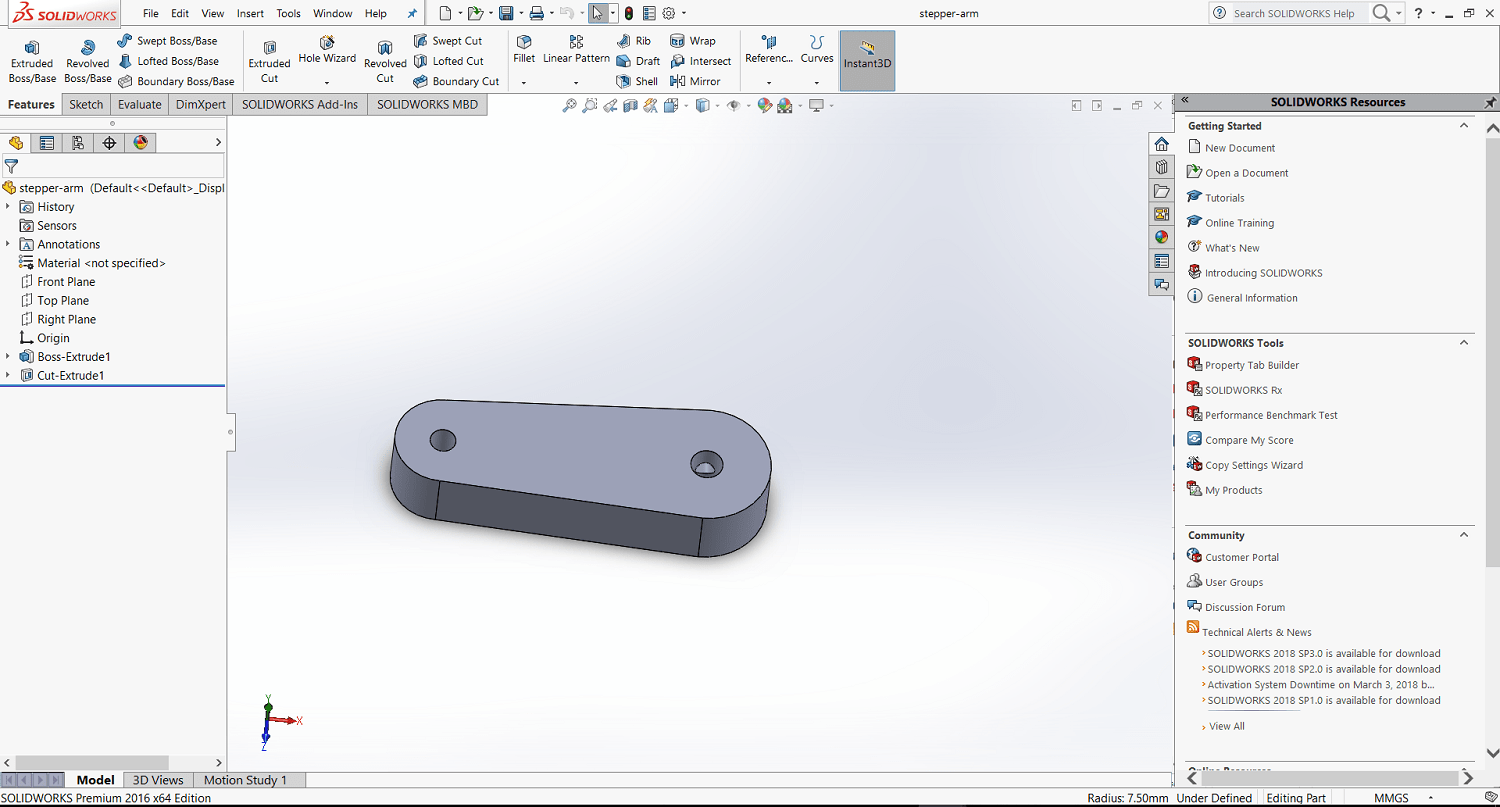Open the Hole Wizard tool
This screenshot has width=1500, height=807.
pyautogui.click(x=327, y=50)
